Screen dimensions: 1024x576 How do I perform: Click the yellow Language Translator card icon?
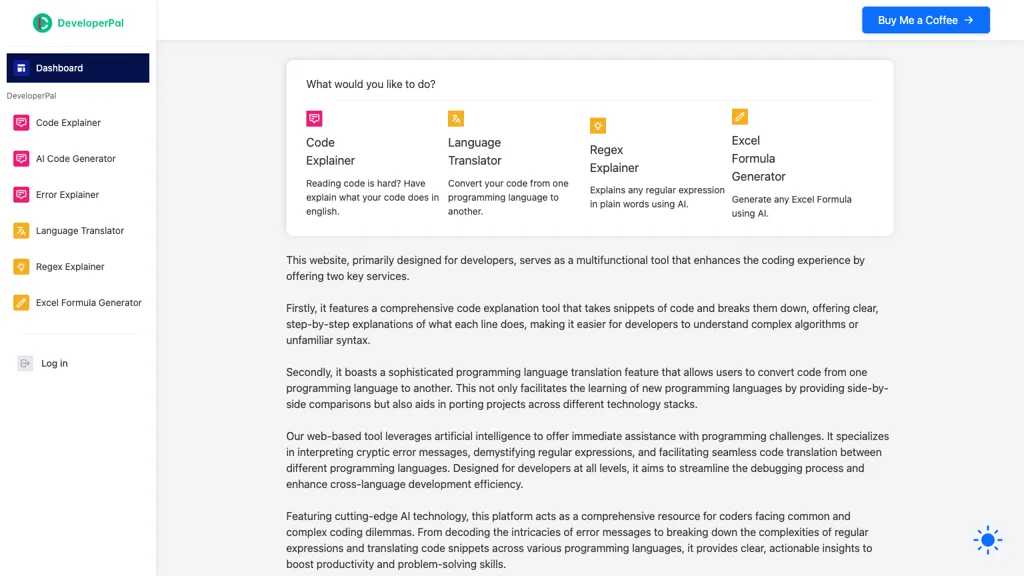coord(457,118)
